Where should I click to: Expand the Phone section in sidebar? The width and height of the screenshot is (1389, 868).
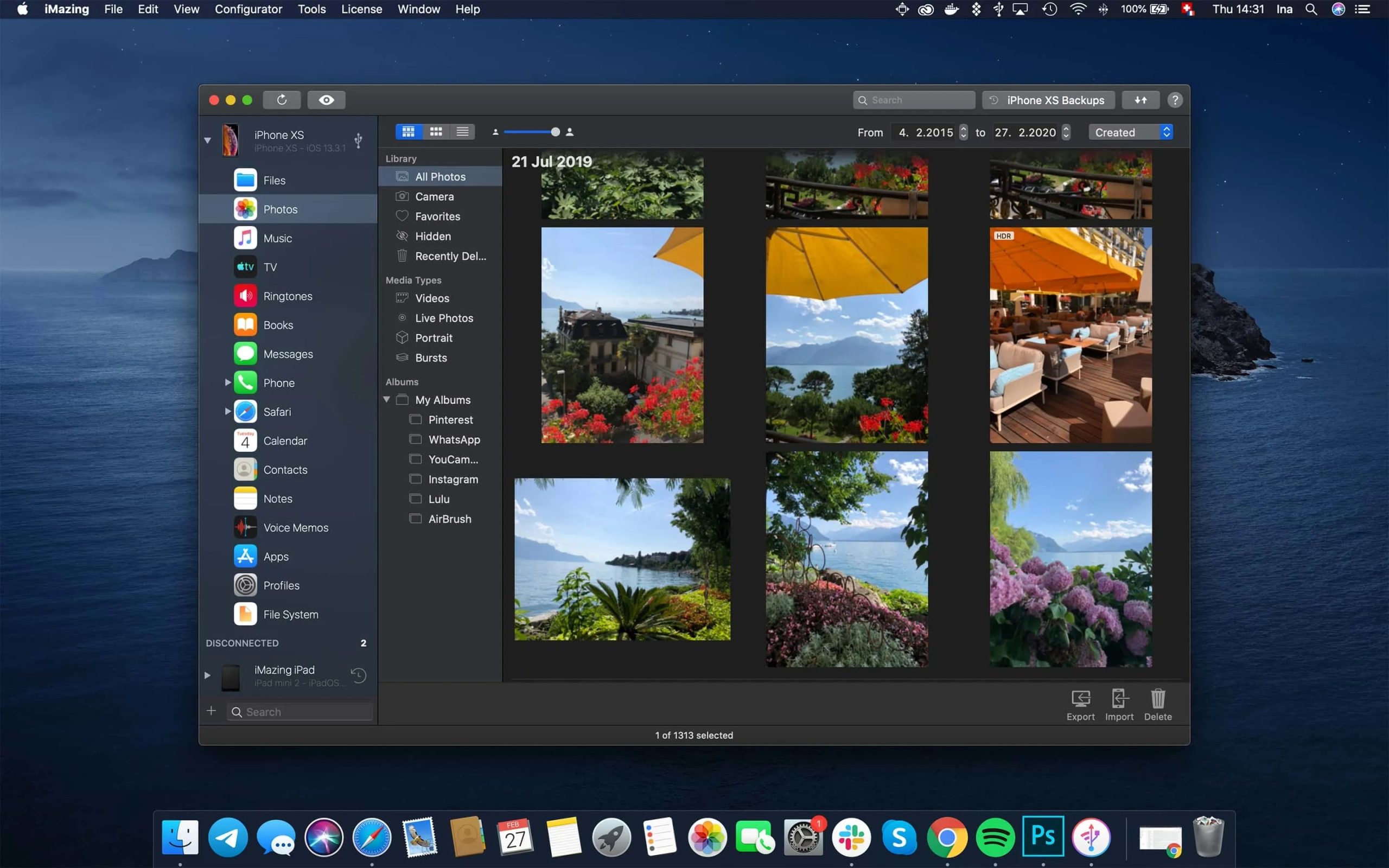(225, 383)
